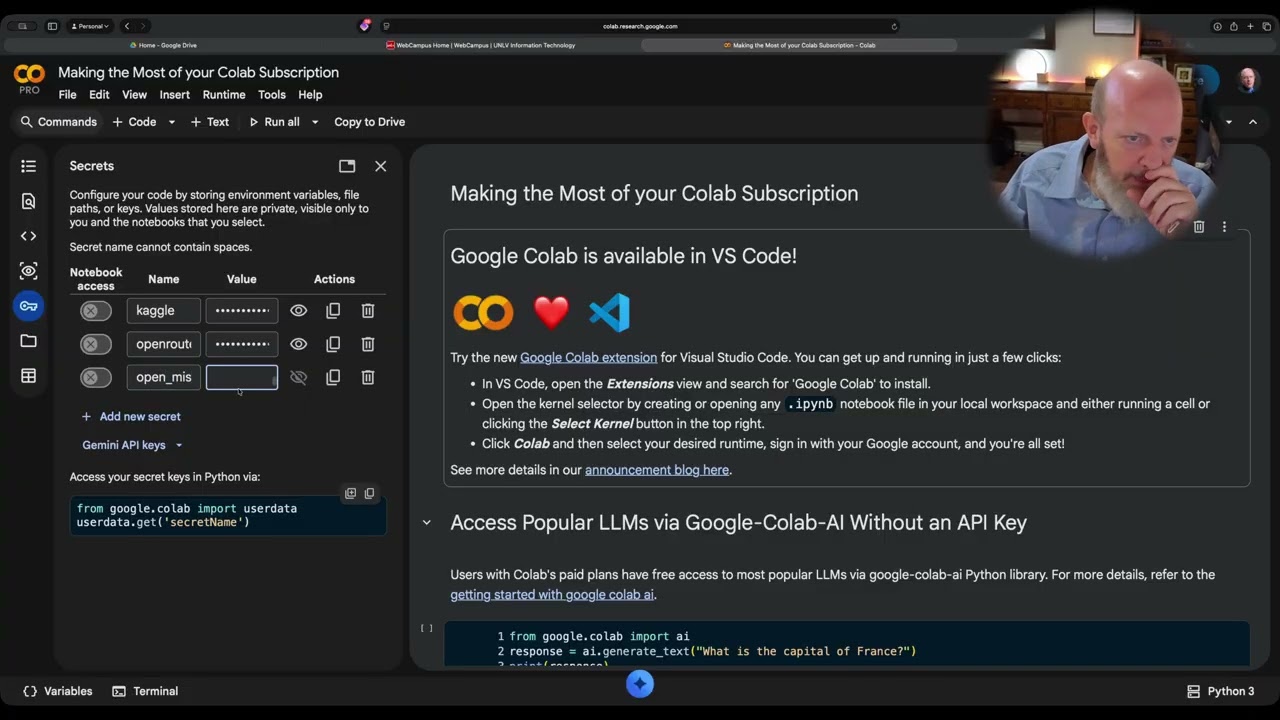Open the runtime connection dropdown arrow
Image resolution: width=1280 pixels, height=720 pixels.
[x=1229, y=122]
